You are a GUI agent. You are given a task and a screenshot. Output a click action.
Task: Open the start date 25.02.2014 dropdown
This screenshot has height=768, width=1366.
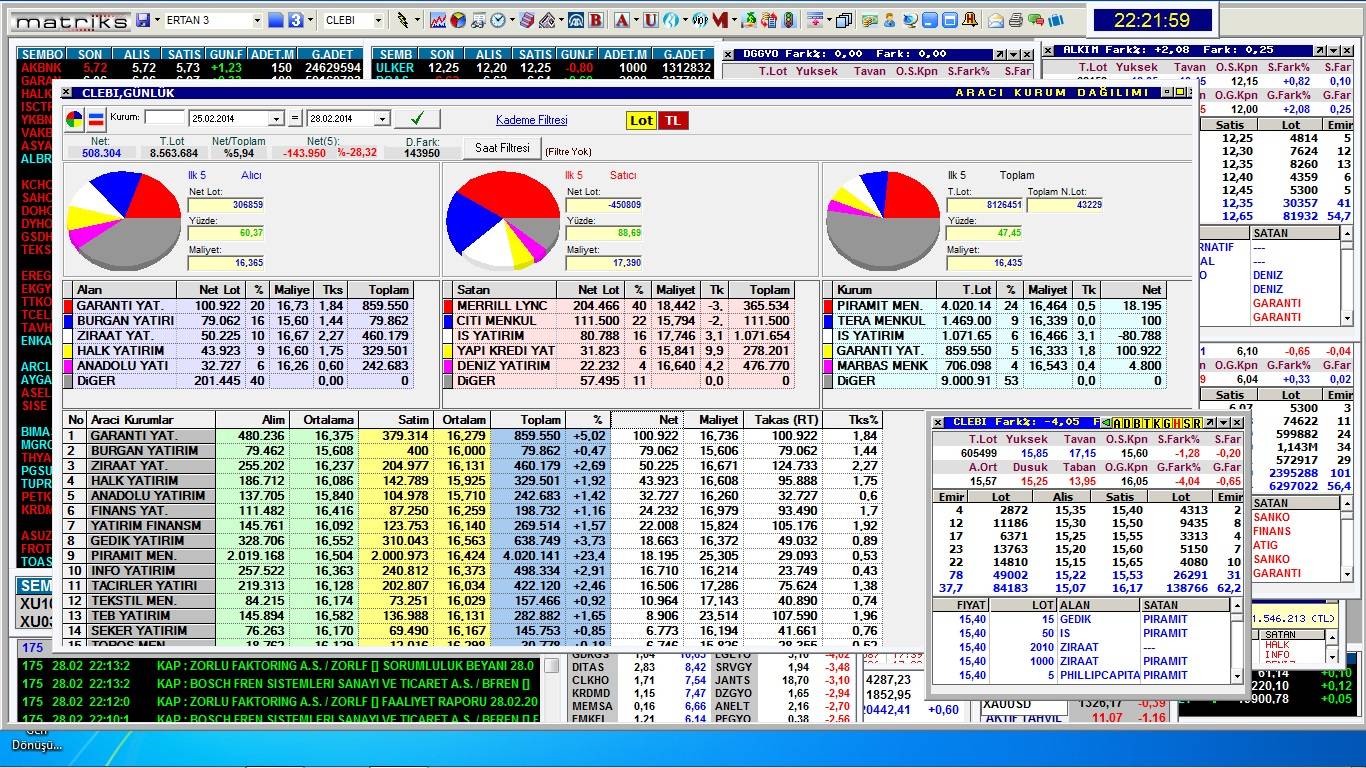coord(277,119)
